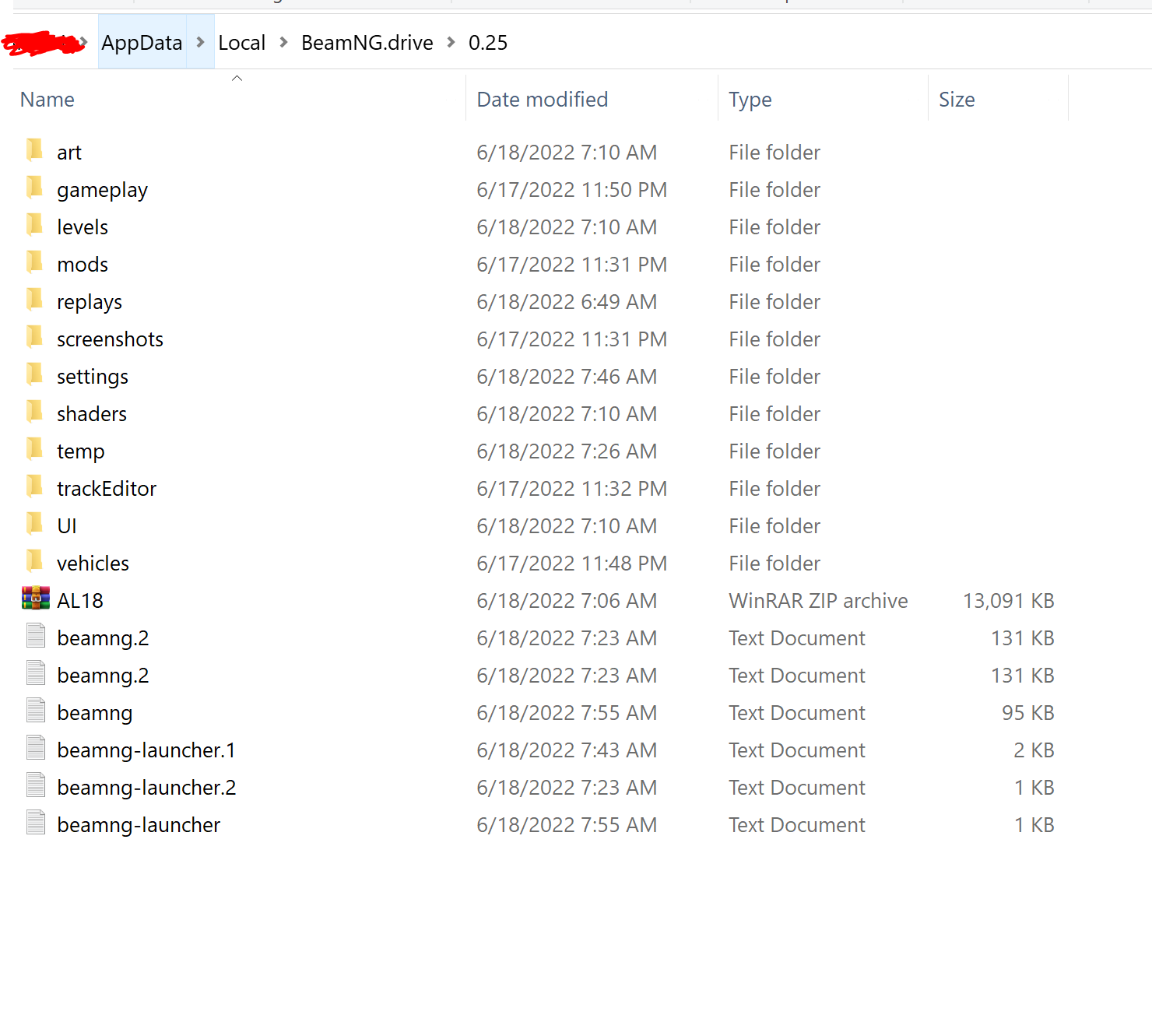Screen dimensions: 1152x1036
Task: Select beamng-launcher.1 file name
Action: (x=146, y=750)
